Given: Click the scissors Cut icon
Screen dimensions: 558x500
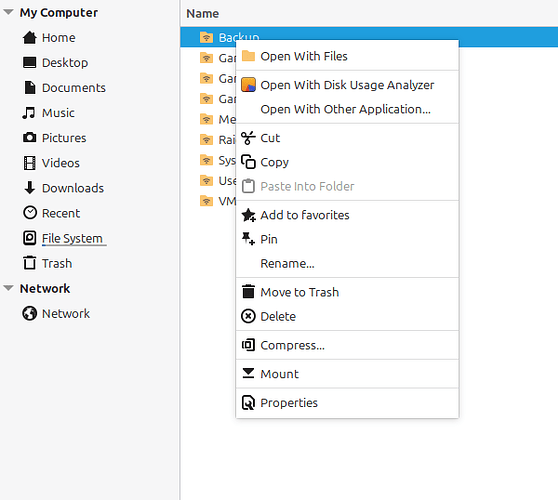Looking at the screenshot, I should point(248,138).
